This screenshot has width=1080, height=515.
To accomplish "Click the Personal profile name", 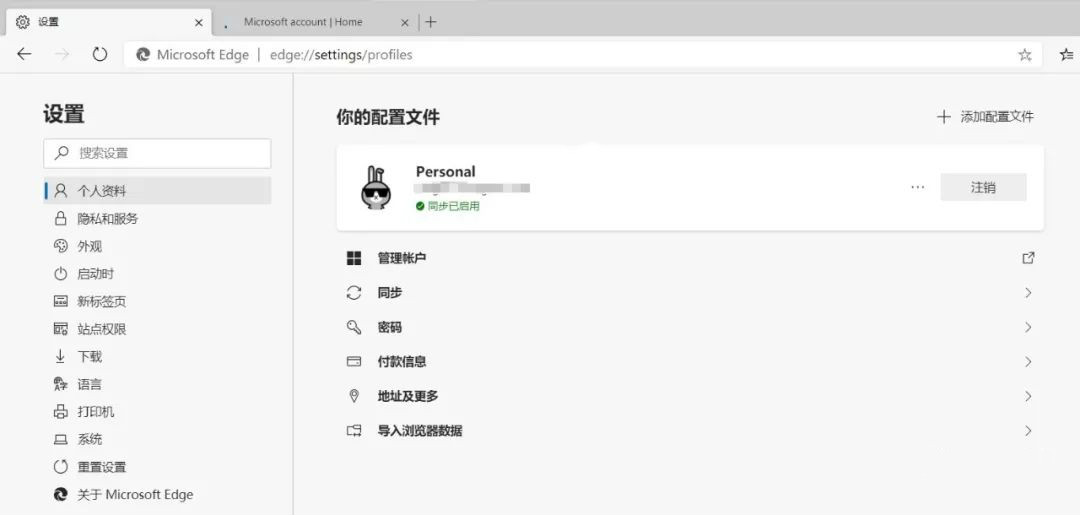I will [446, 171].
